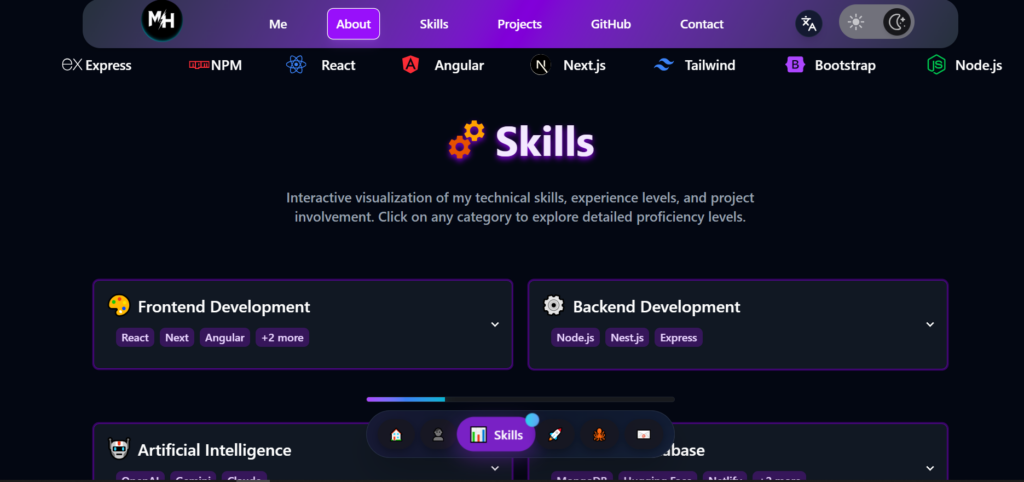Click the Node.js tag in Backend
The height and width of the screenshot is (482, 1024).
click(x=575, y=338)
